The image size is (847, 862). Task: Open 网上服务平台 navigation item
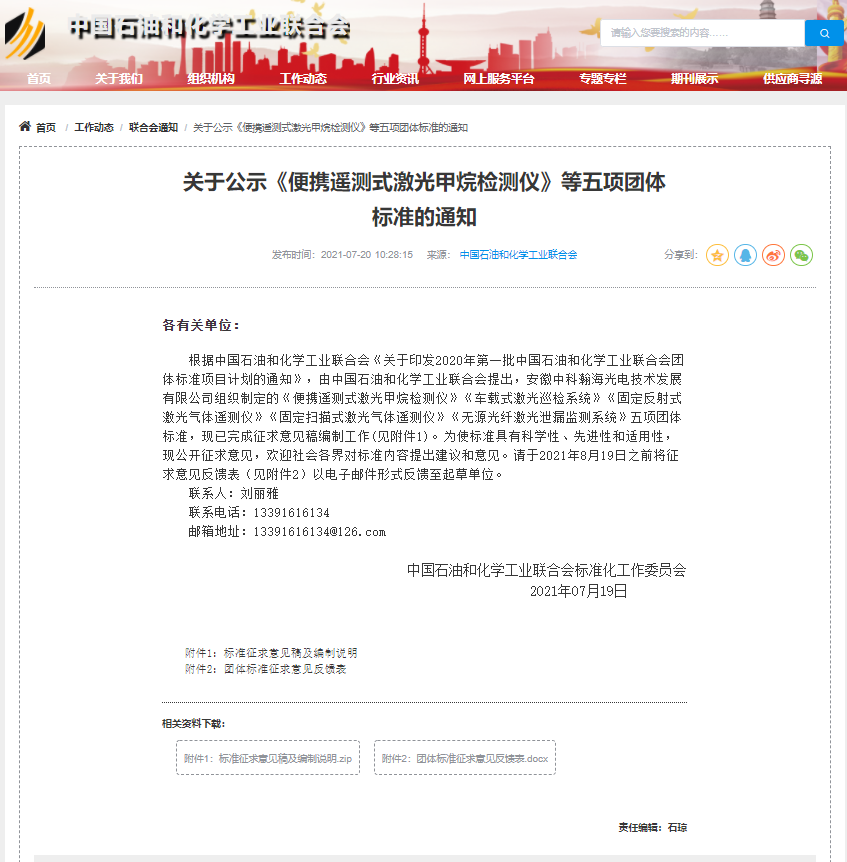pos(499,79)
